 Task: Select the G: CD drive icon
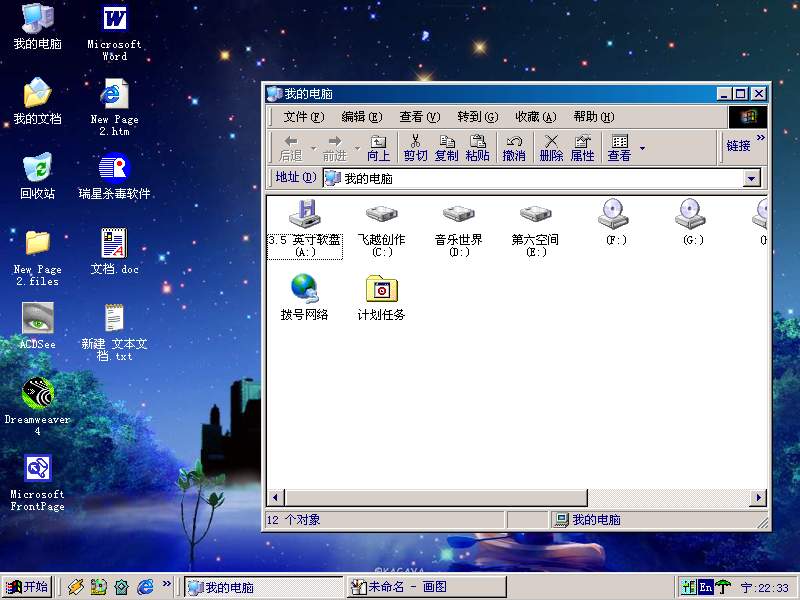[x=691, y=222]
